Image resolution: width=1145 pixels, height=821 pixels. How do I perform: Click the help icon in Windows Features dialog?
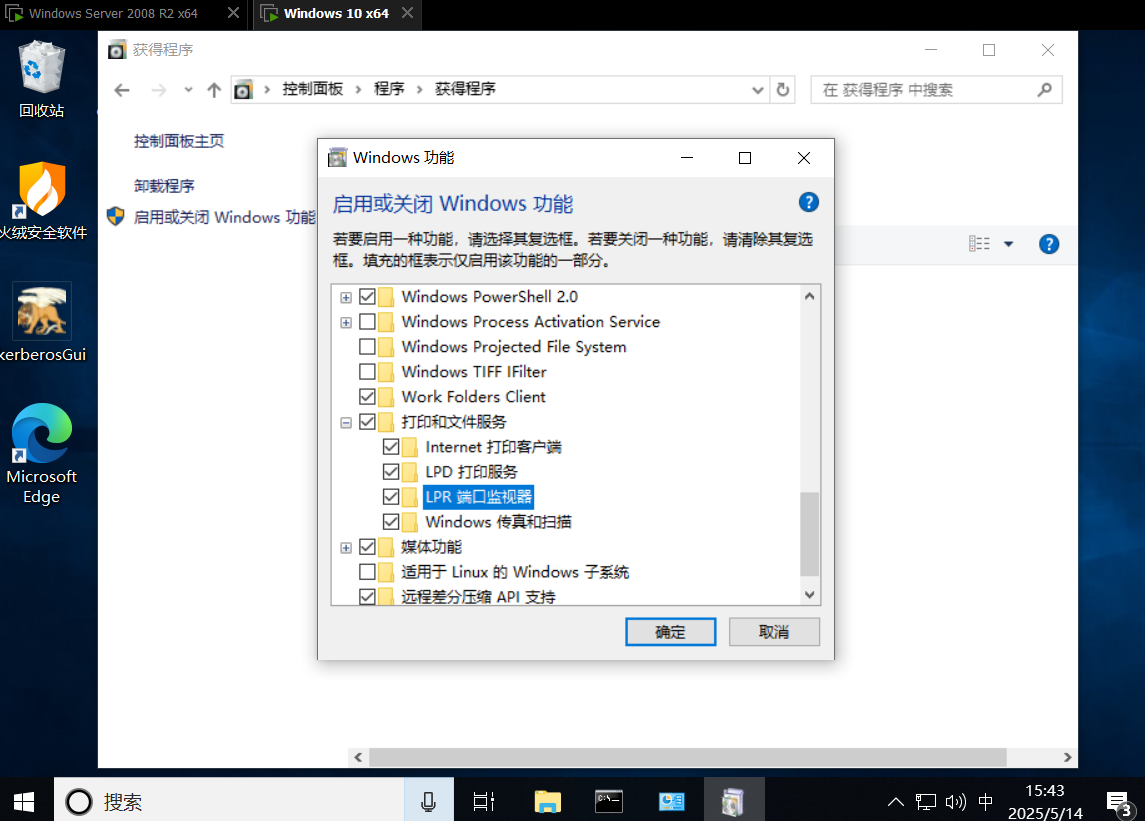coord(808,202)
